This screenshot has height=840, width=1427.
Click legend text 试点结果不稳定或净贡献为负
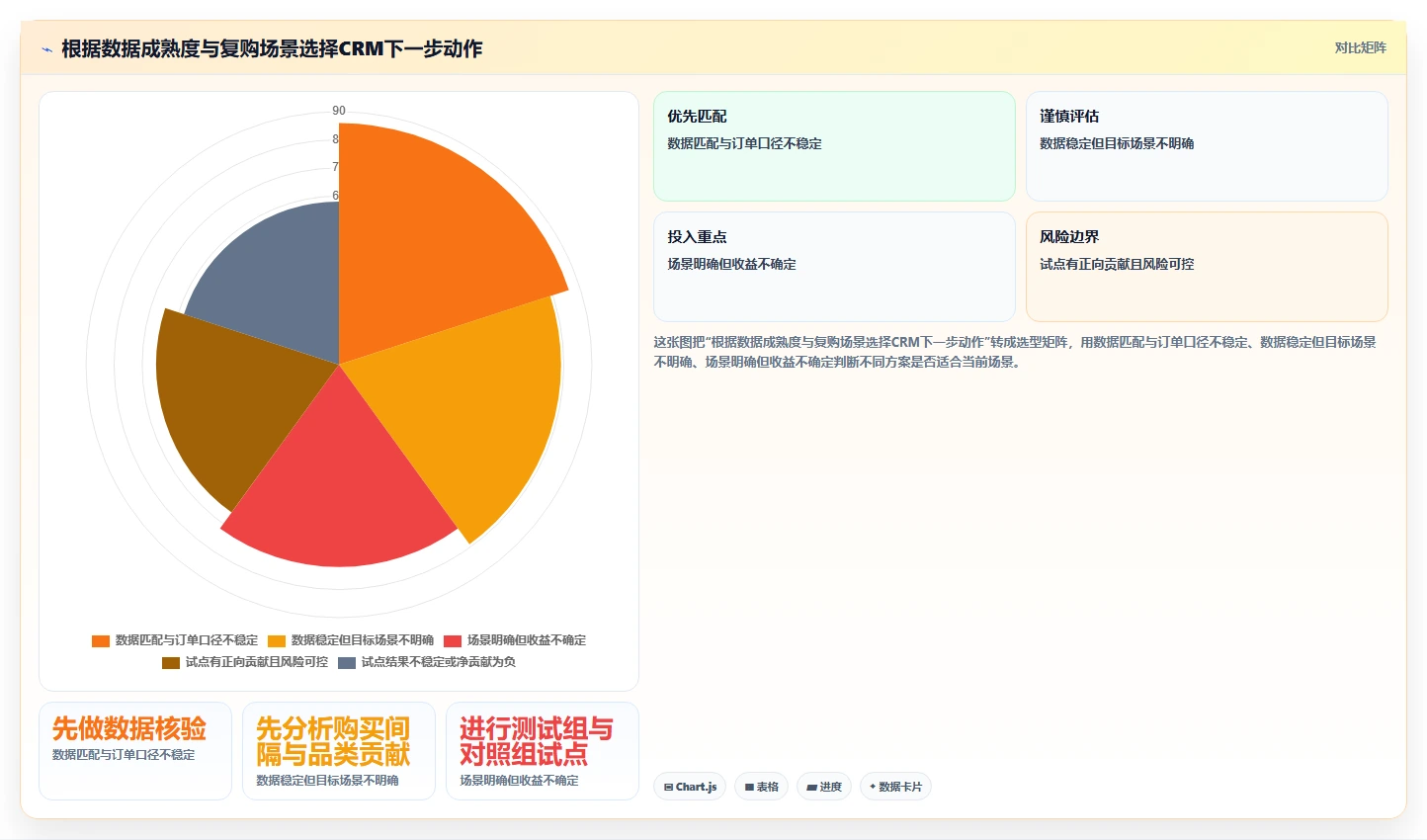[439, 662]
